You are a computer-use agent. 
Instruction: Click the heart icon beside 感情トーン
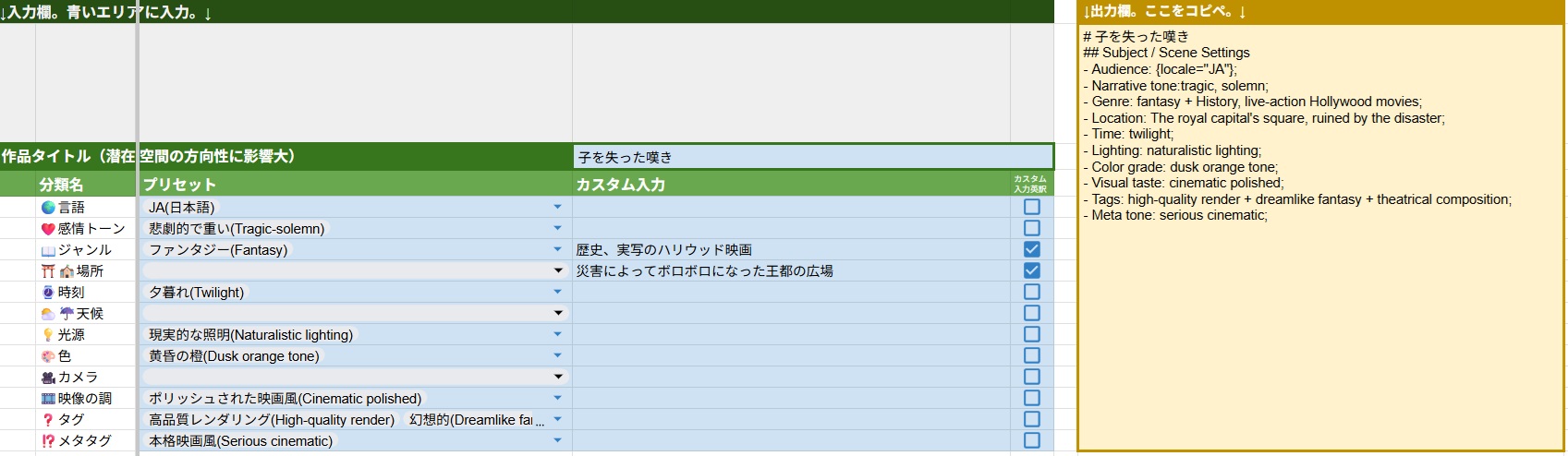(x=48, y=229)
